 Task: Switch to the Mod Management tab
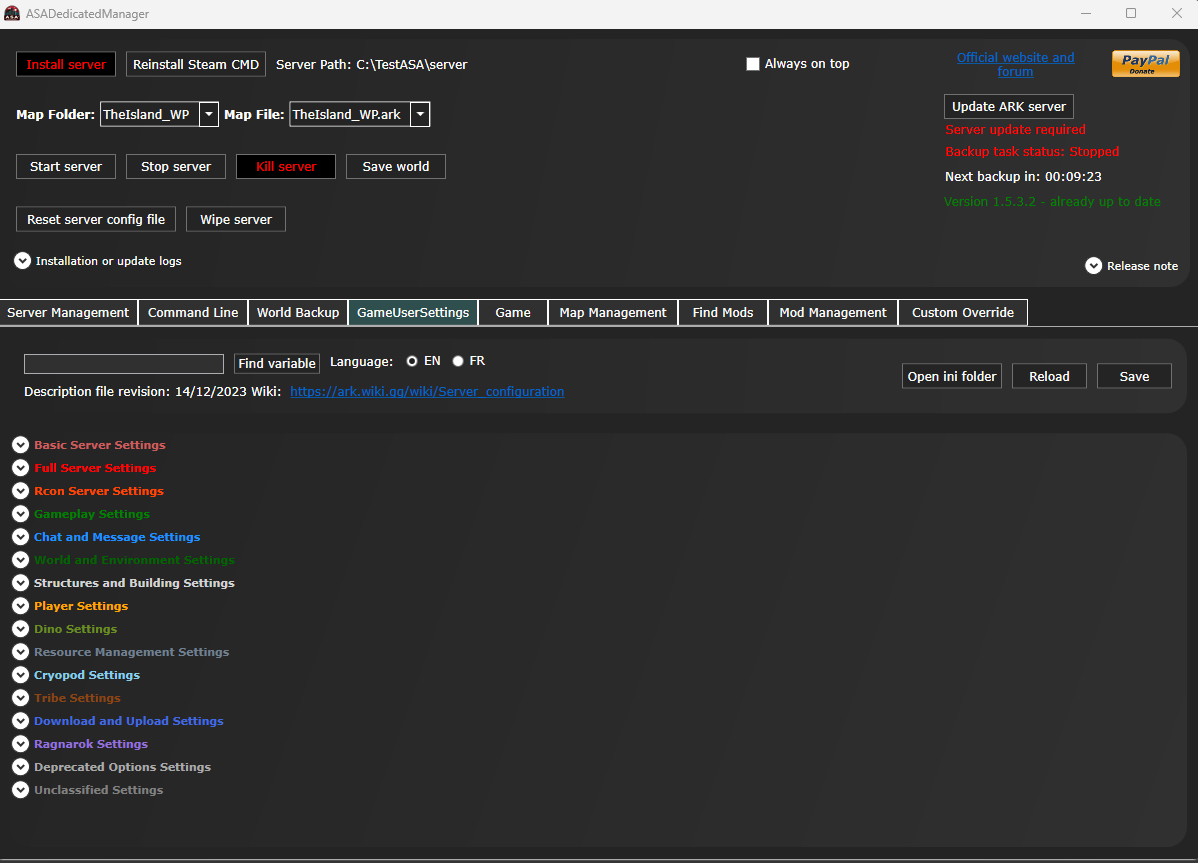click(833, 313)
